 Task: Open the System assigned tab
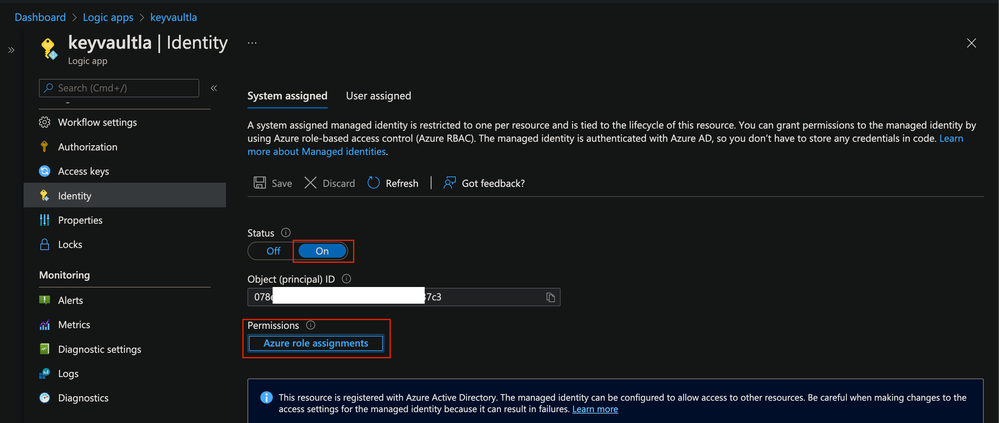[287, 96]
